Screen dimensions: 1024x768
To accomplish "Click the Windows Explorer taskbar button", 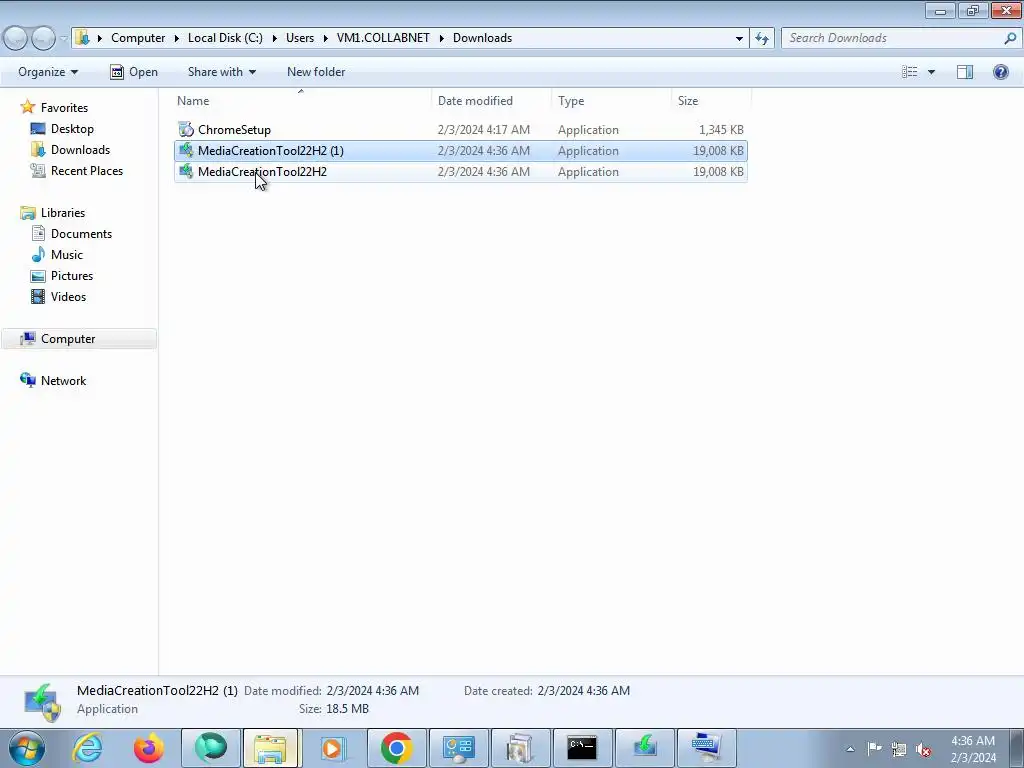I will click(270, 748).
